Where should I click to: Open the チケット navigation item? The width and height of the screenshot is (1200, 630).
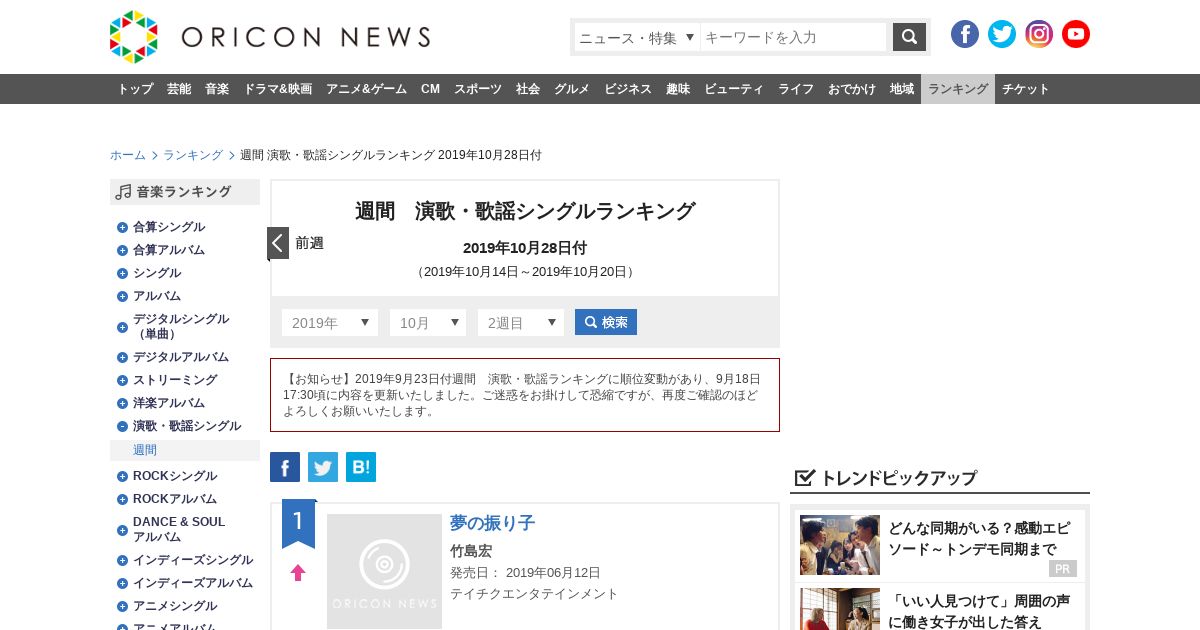click(x=1026, y=89)
